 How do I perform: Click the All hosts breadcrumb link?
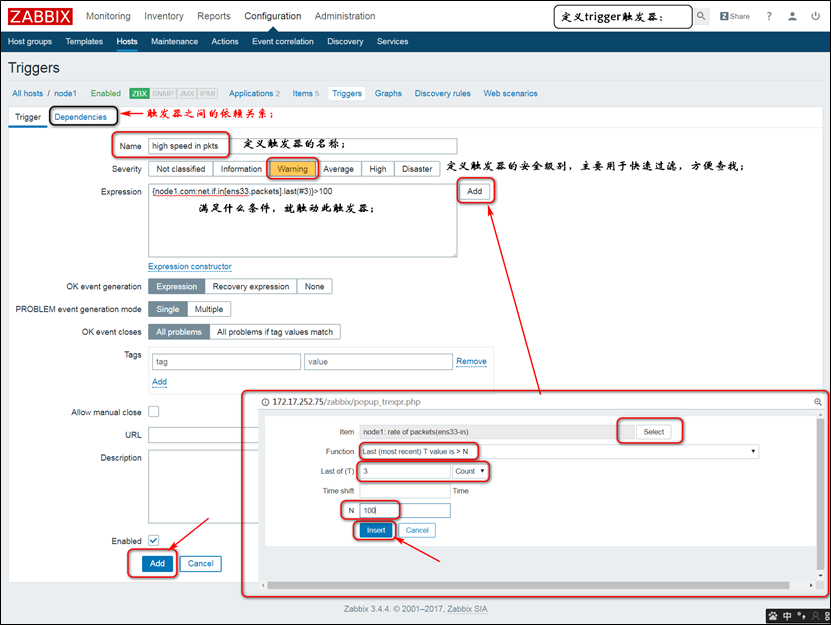click(28, 93)
